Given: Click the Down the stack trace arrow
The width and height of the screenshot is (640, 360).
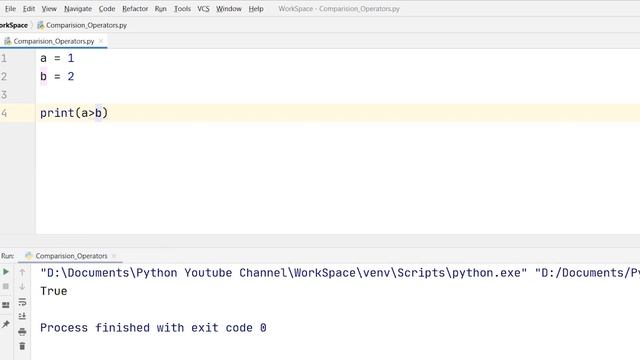Looking at the screenshot, I should 22,287.
